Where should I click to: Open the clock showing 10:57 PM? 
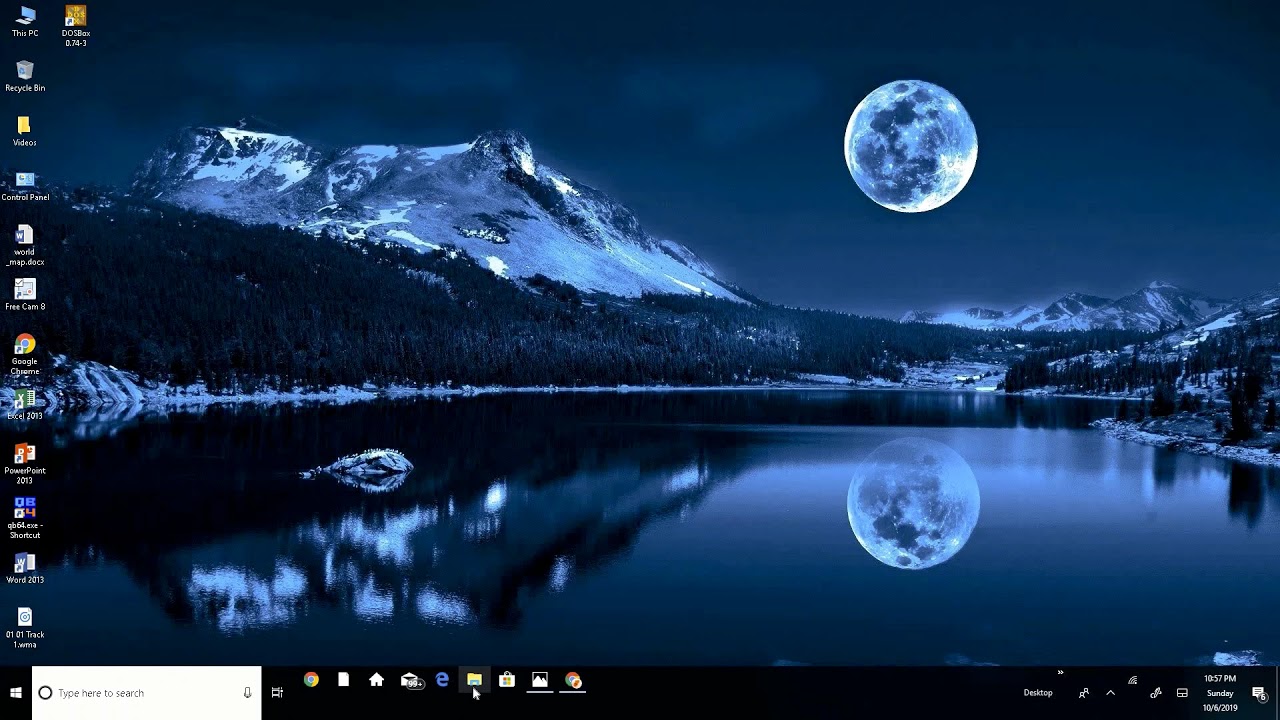[1220, 693]
